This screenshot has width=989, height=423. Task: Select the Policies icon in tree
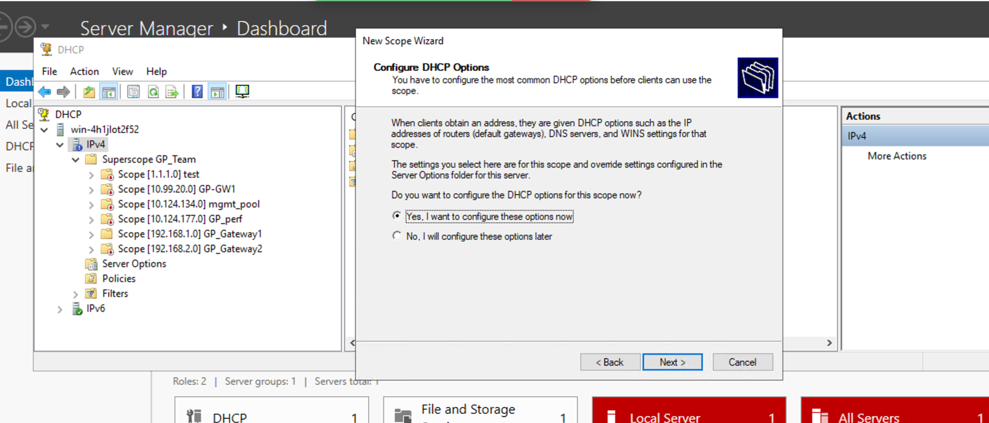[x=91, y=279]
